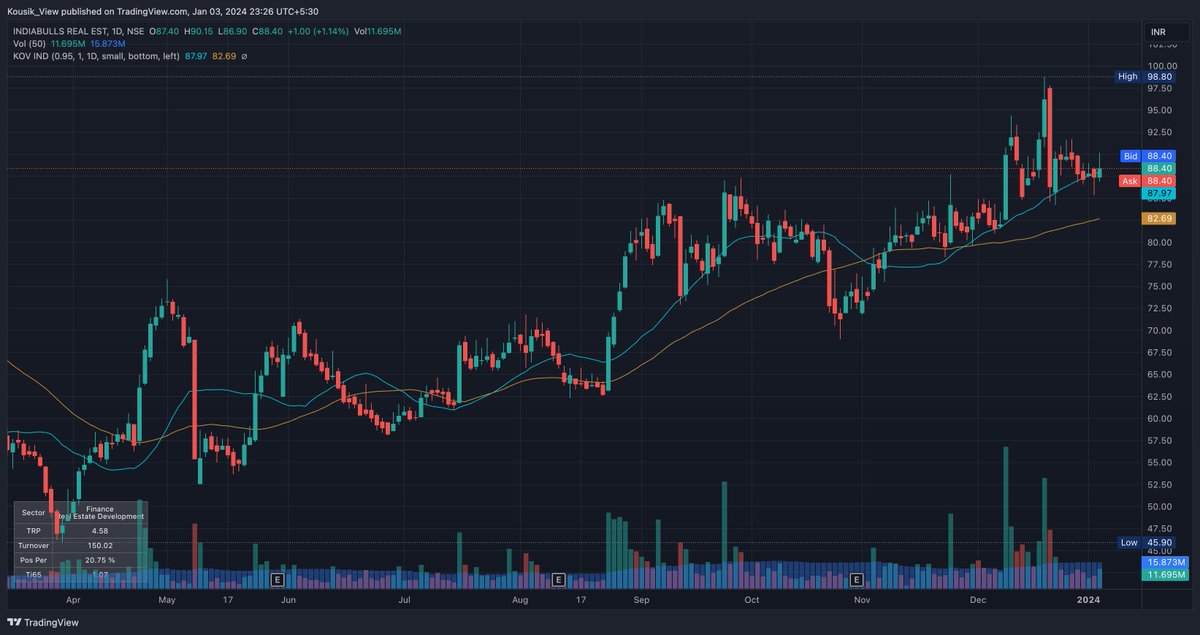Click the earnings E marker between Aug and 17
Screen dimensions: 1200x635
pyautogui.click(x=558, y=579)
